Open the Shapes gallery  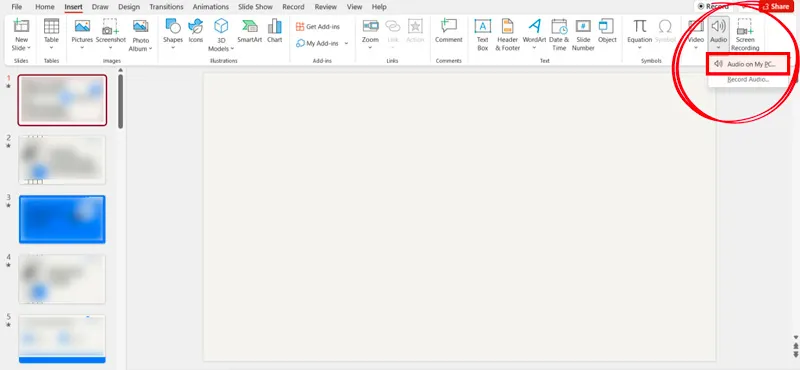pos(173,34)
